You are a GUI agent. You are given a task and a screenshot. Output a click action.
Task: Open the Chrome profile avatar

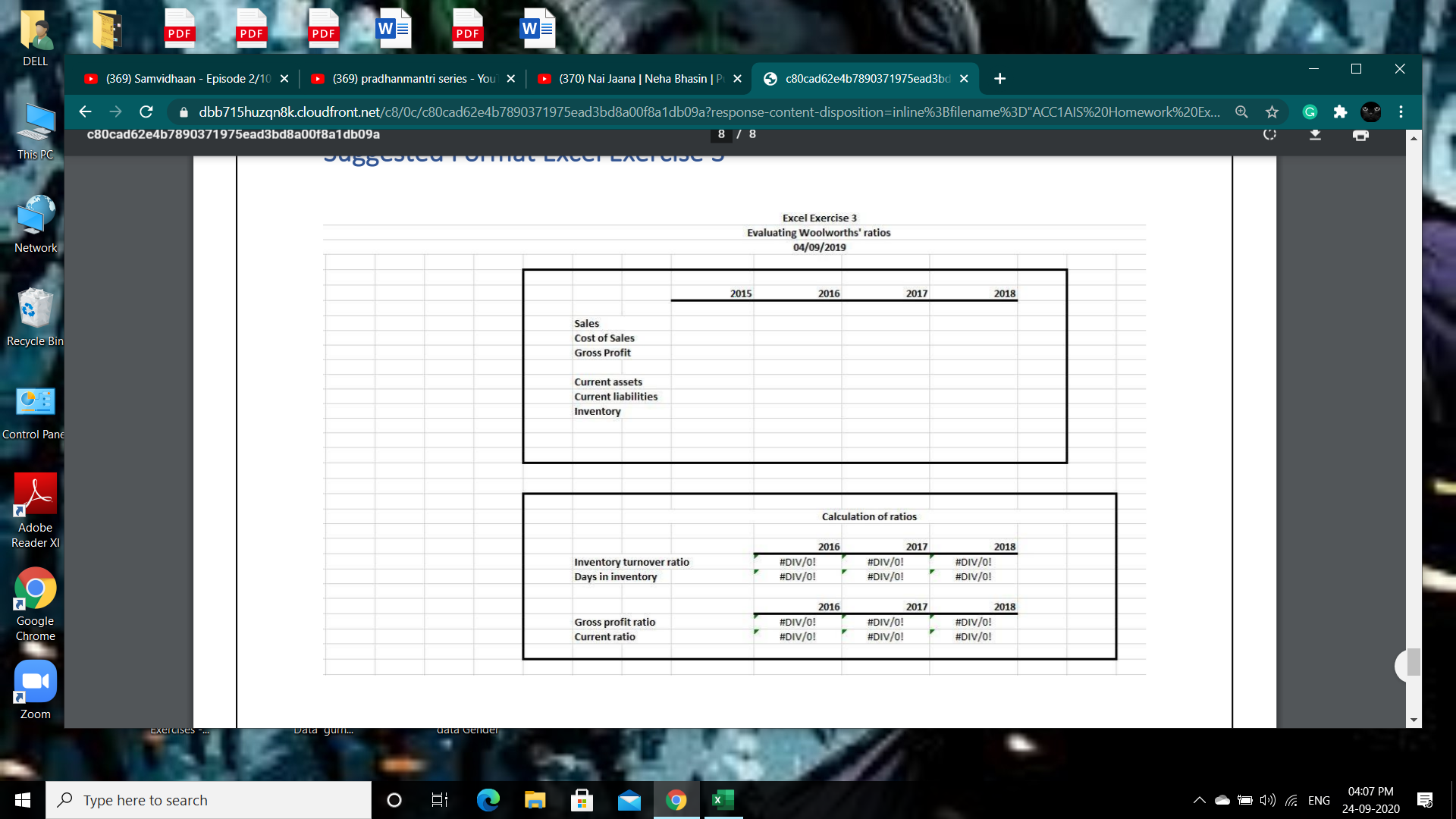click(x=1371, y=111)
